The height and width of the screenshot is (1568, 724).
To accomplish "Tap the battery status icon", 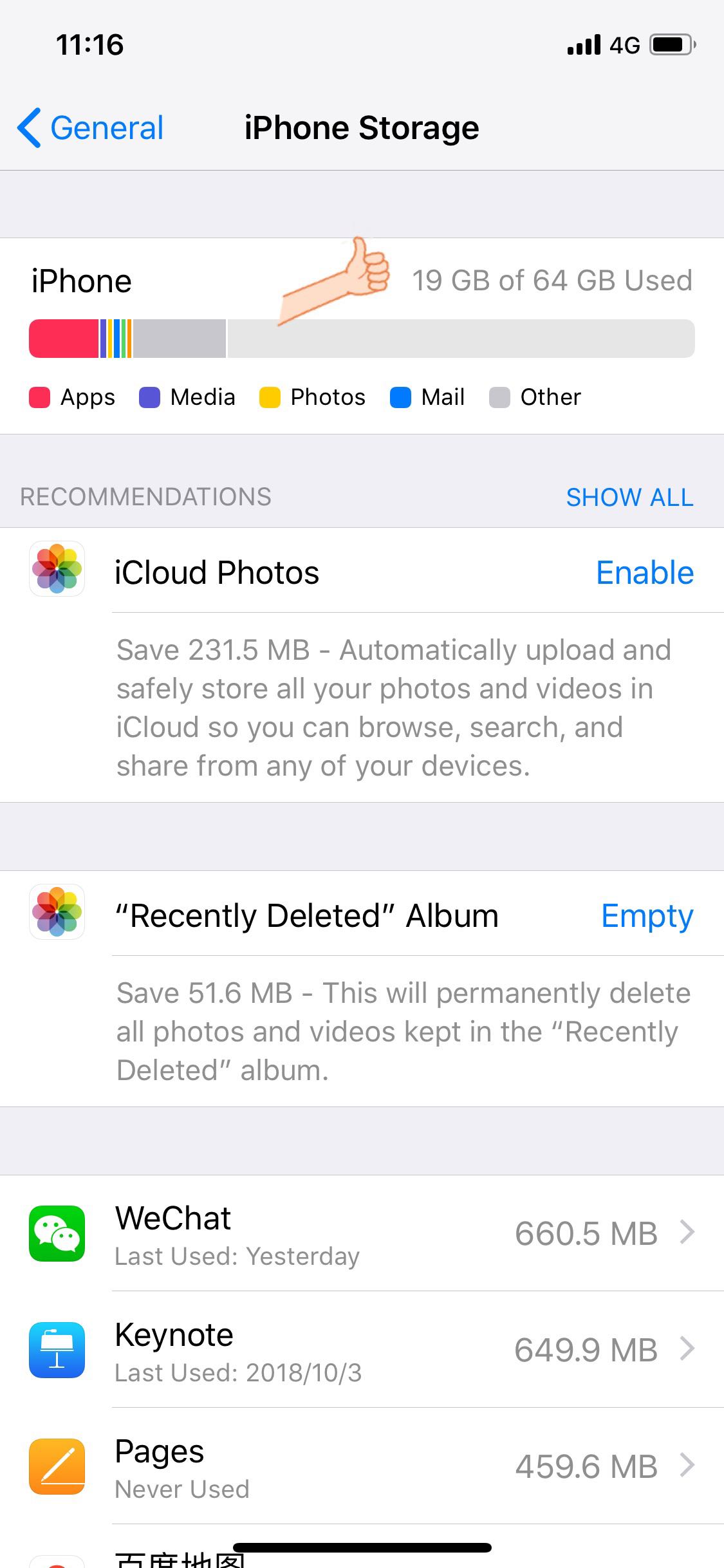I will (x=673, y=45).
